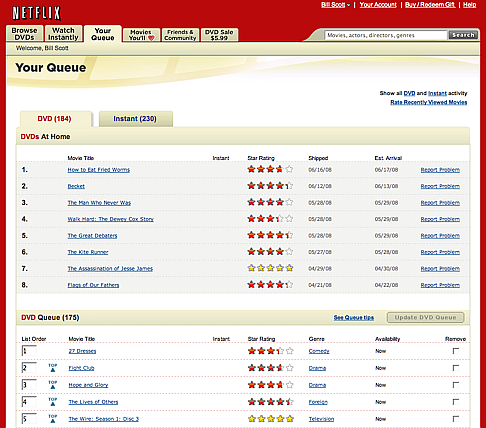Check remove box for The Wire

(x=456, y=419)
